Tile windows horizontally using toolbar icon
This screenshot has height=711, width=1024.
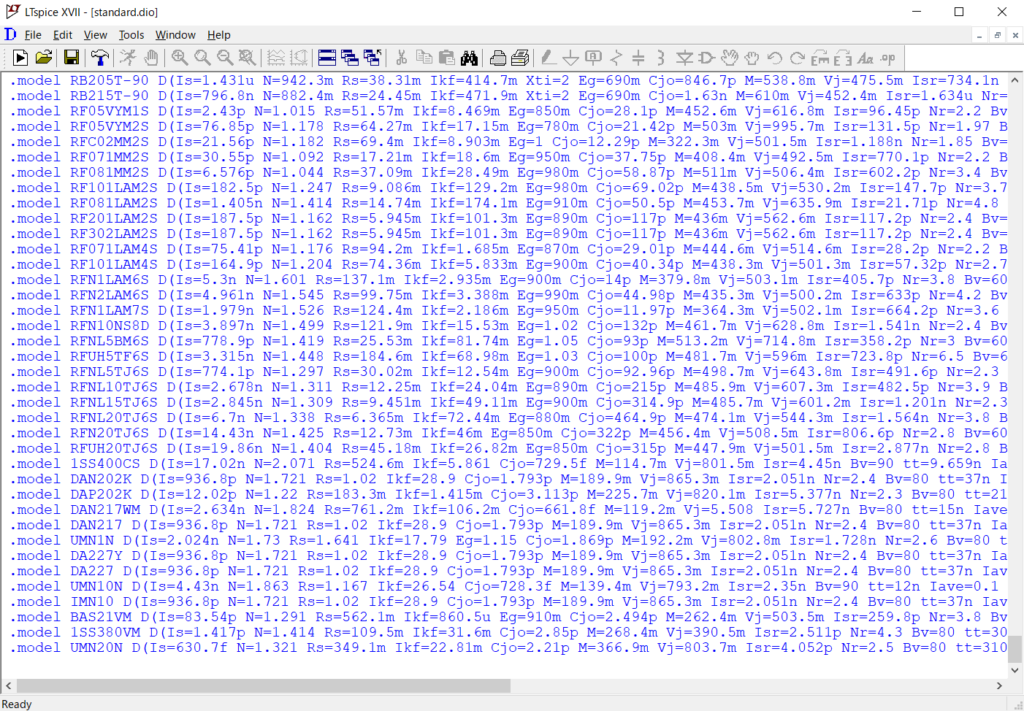(x=327, y=58)
